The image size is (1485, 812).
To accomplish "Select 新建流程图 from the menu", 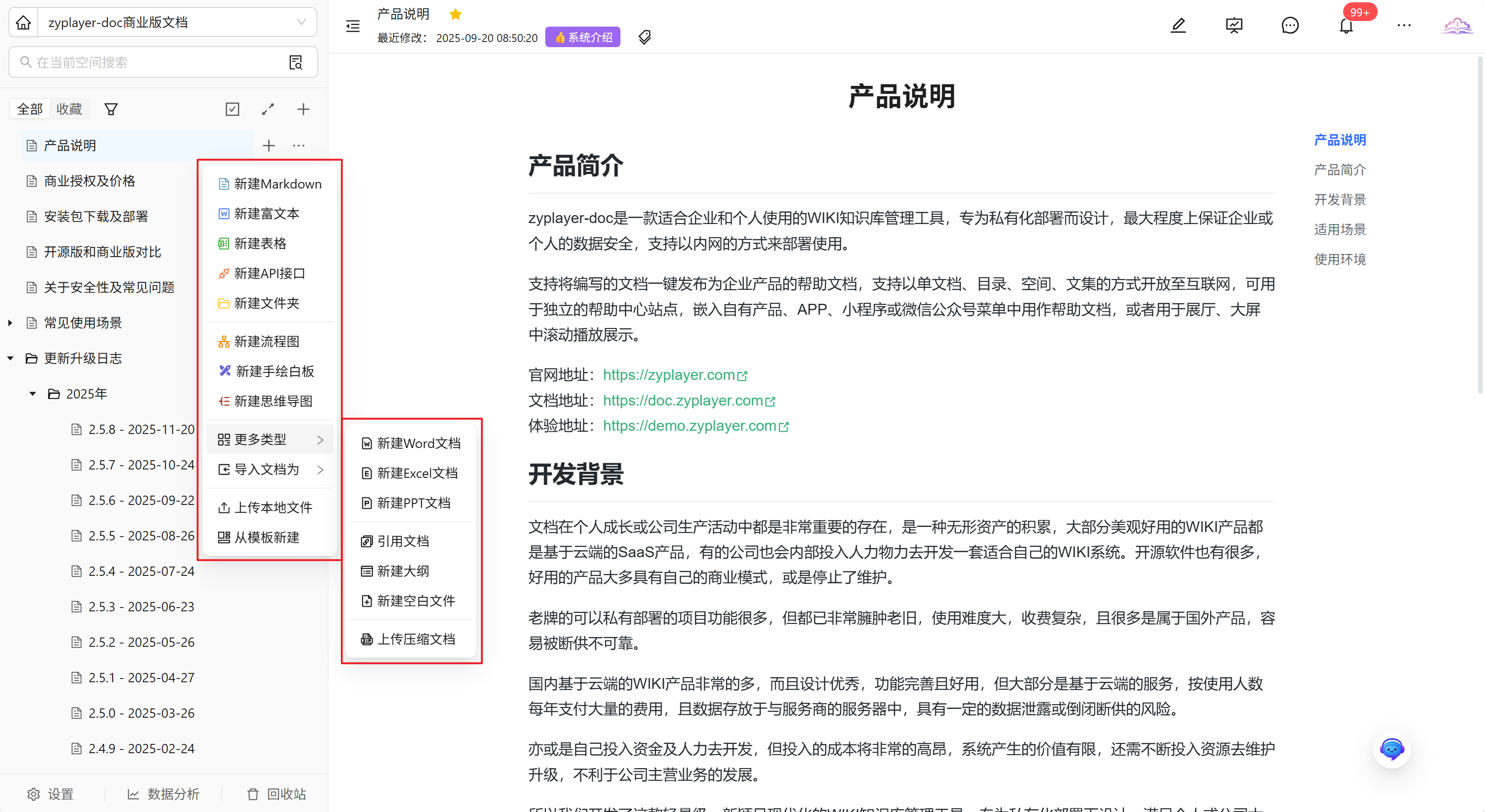I will pyautogui.click(x=267, y=342).
